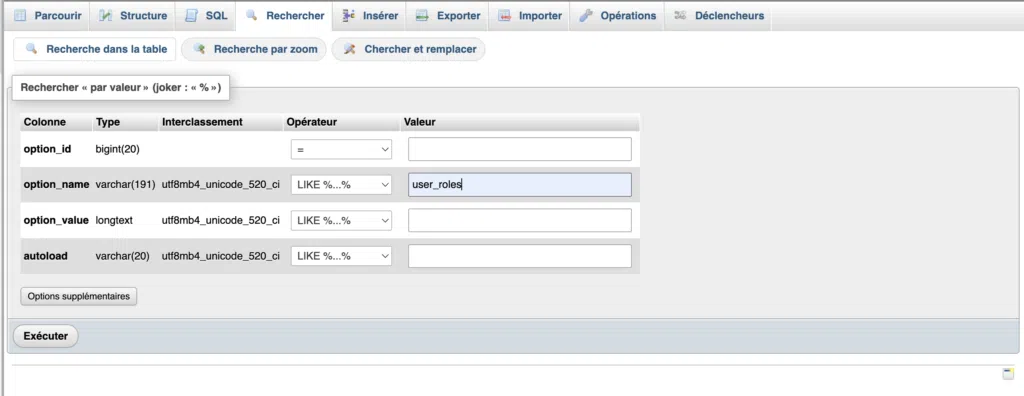Viewport: 1024px width, 396px height.
Task: Click the bigint(20) type text
Action: (118, 149)
